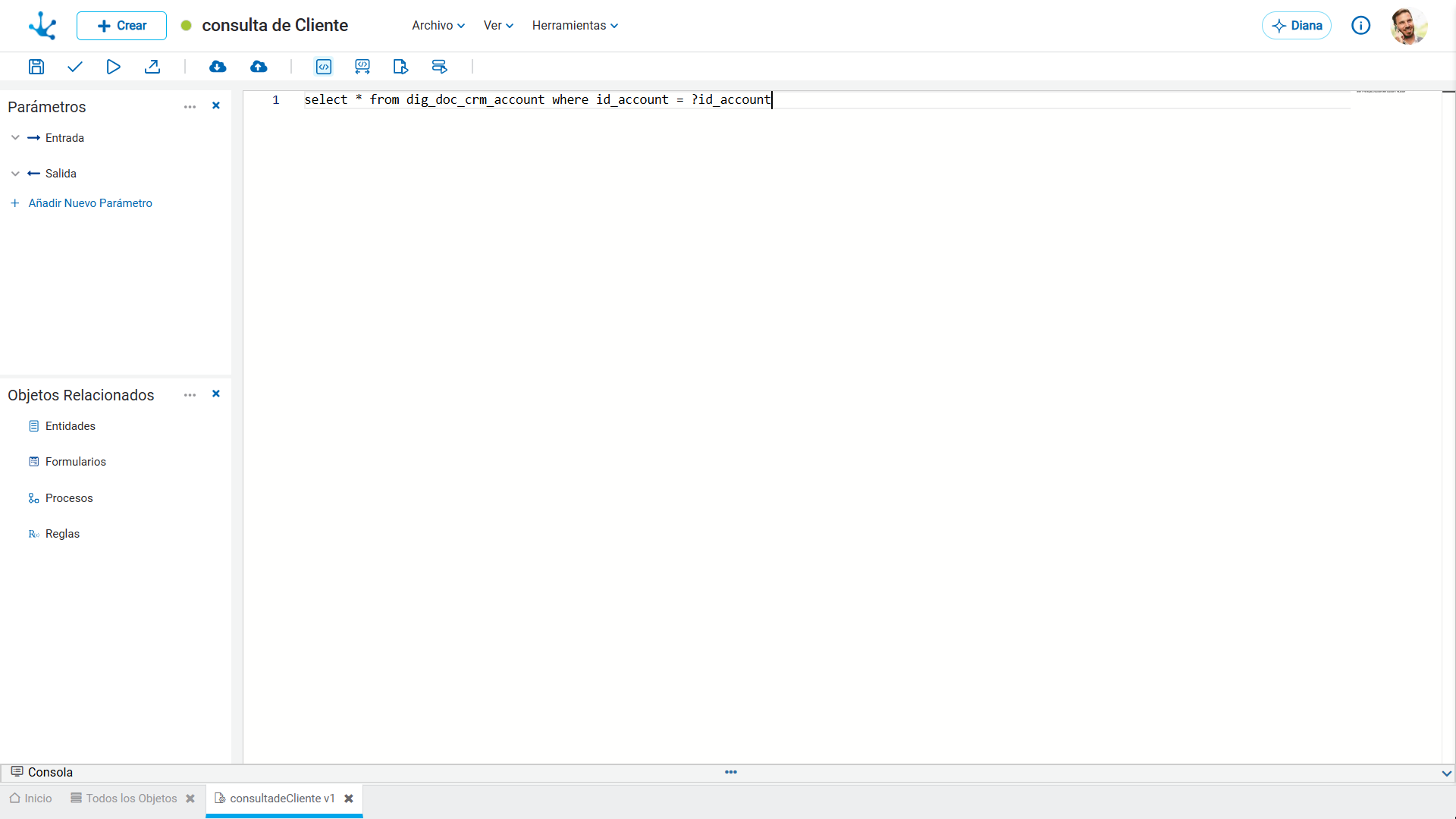The image size is (1456, 819).
Task: Expand the Consola panel chevron
Action: (x=1447, y=773)
